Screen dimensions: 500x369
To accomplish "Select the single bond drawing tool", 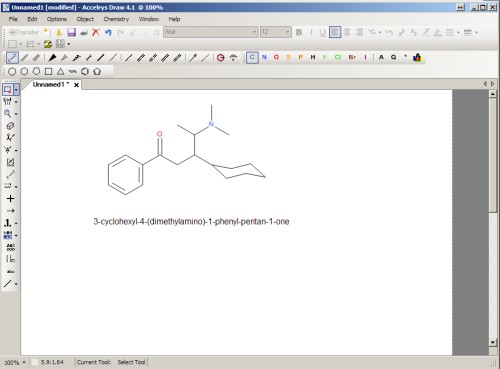I will pyautogui.click(x=12, y=58).
